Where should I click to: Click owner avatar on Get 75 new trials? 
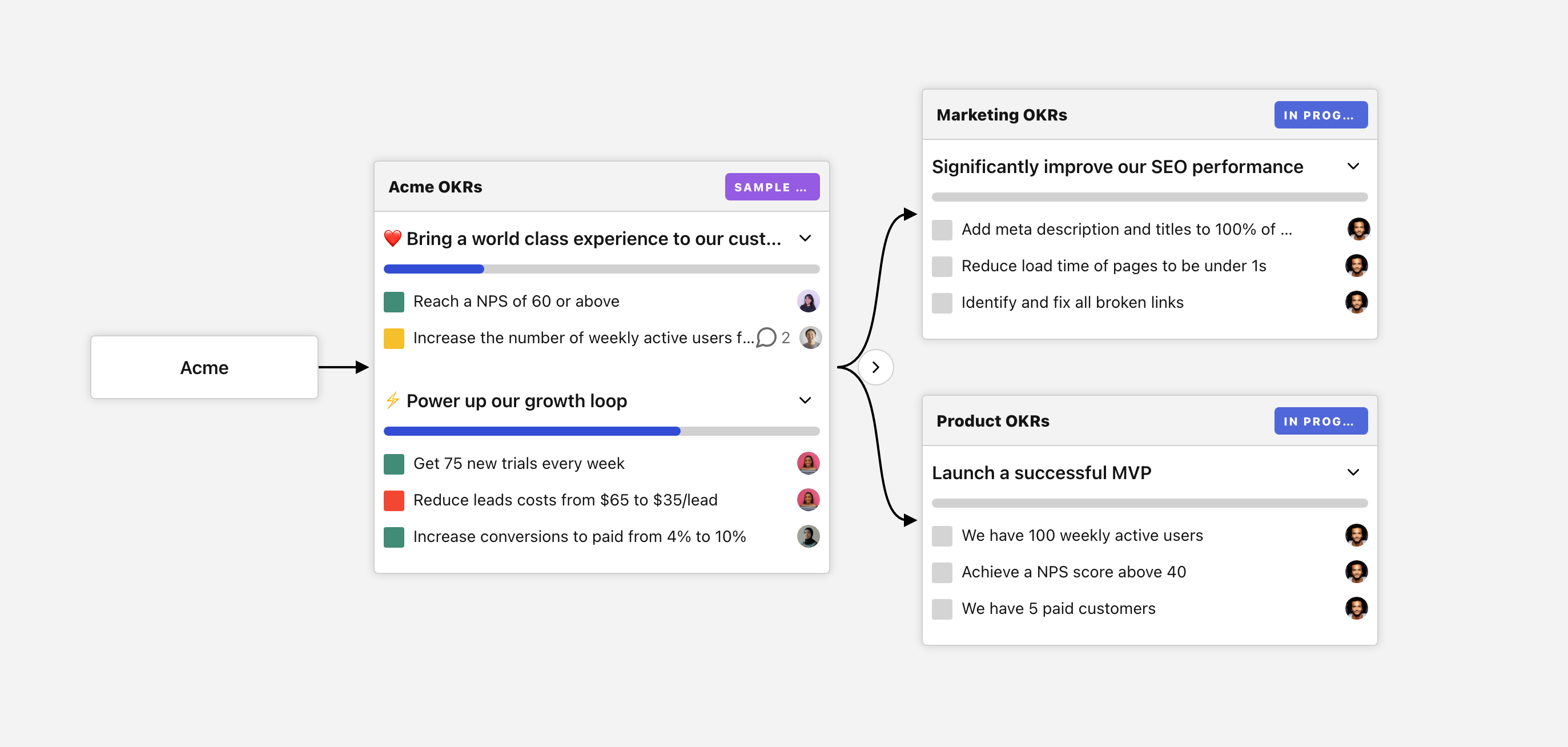point(808,463)
